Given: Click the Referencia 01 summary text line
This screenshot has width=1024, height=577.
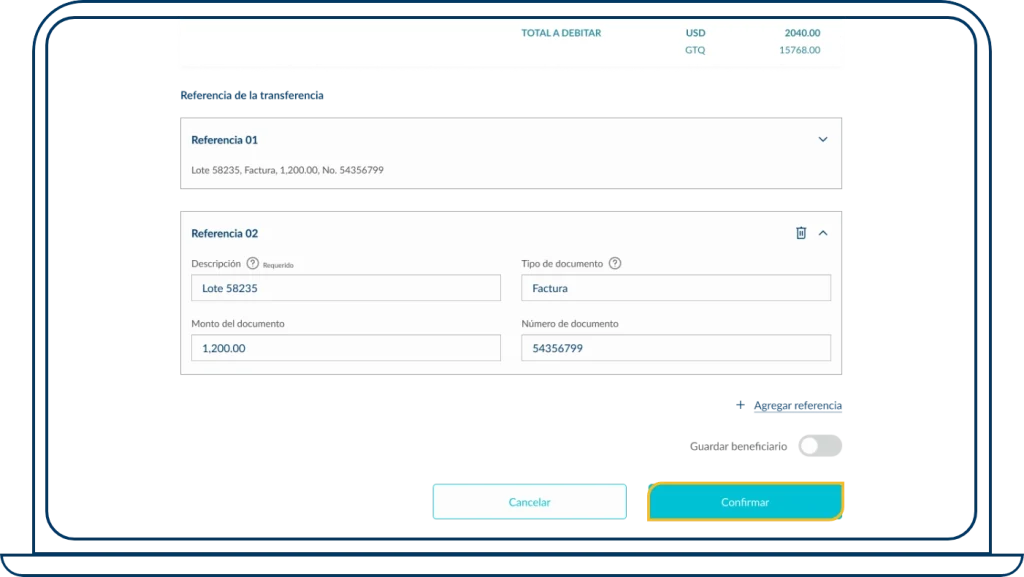Looking at the screenshot, I should (287, 170).
